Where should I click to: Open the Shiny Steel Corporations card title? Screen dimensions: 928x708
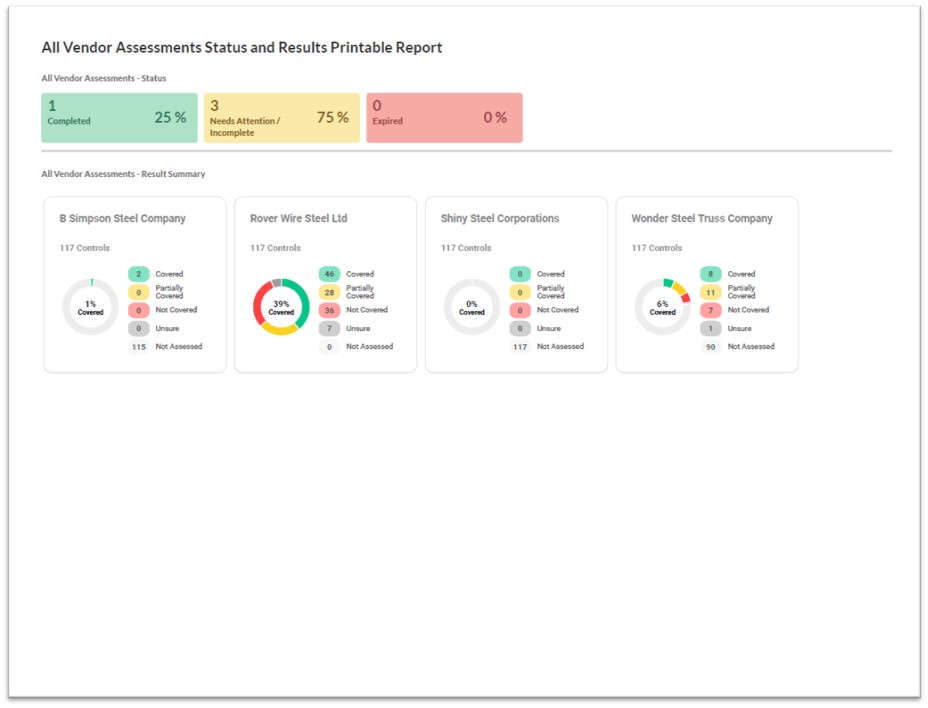pyautogui.click(x=500, y=218)
